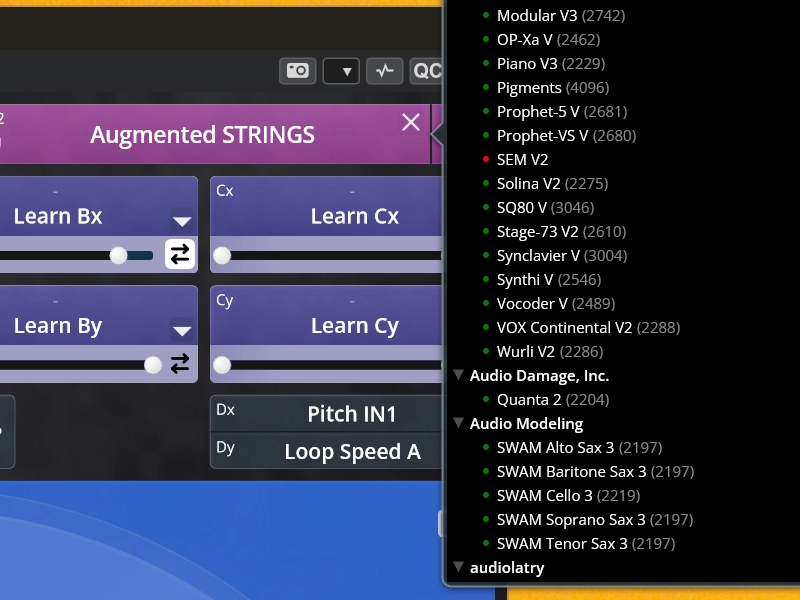
Task: Collapse the Audio Modeling group
Action: click(459, 423)
